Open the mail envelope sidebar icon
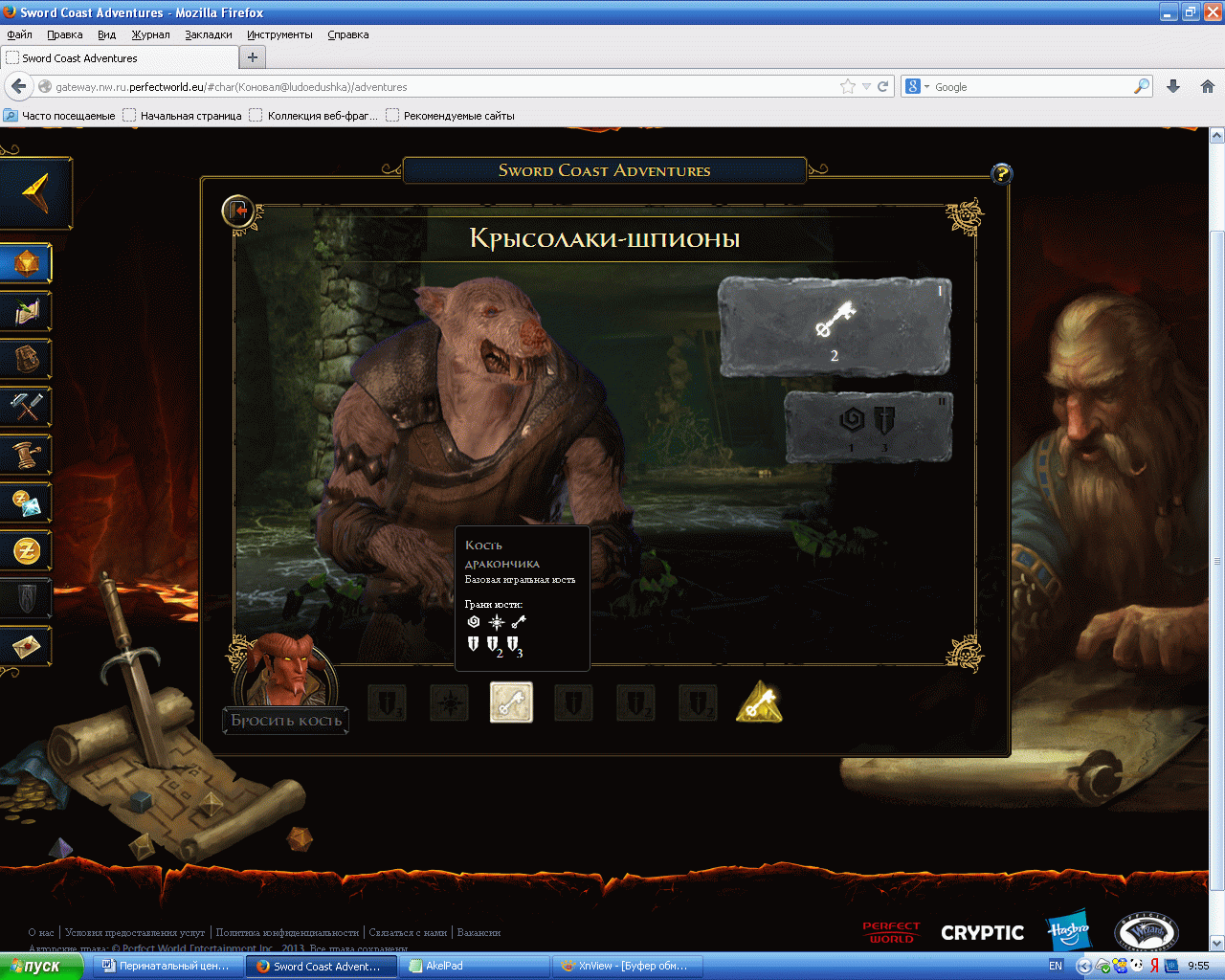The height and width of the screenshot is (980, 1225). click(26, 647)
